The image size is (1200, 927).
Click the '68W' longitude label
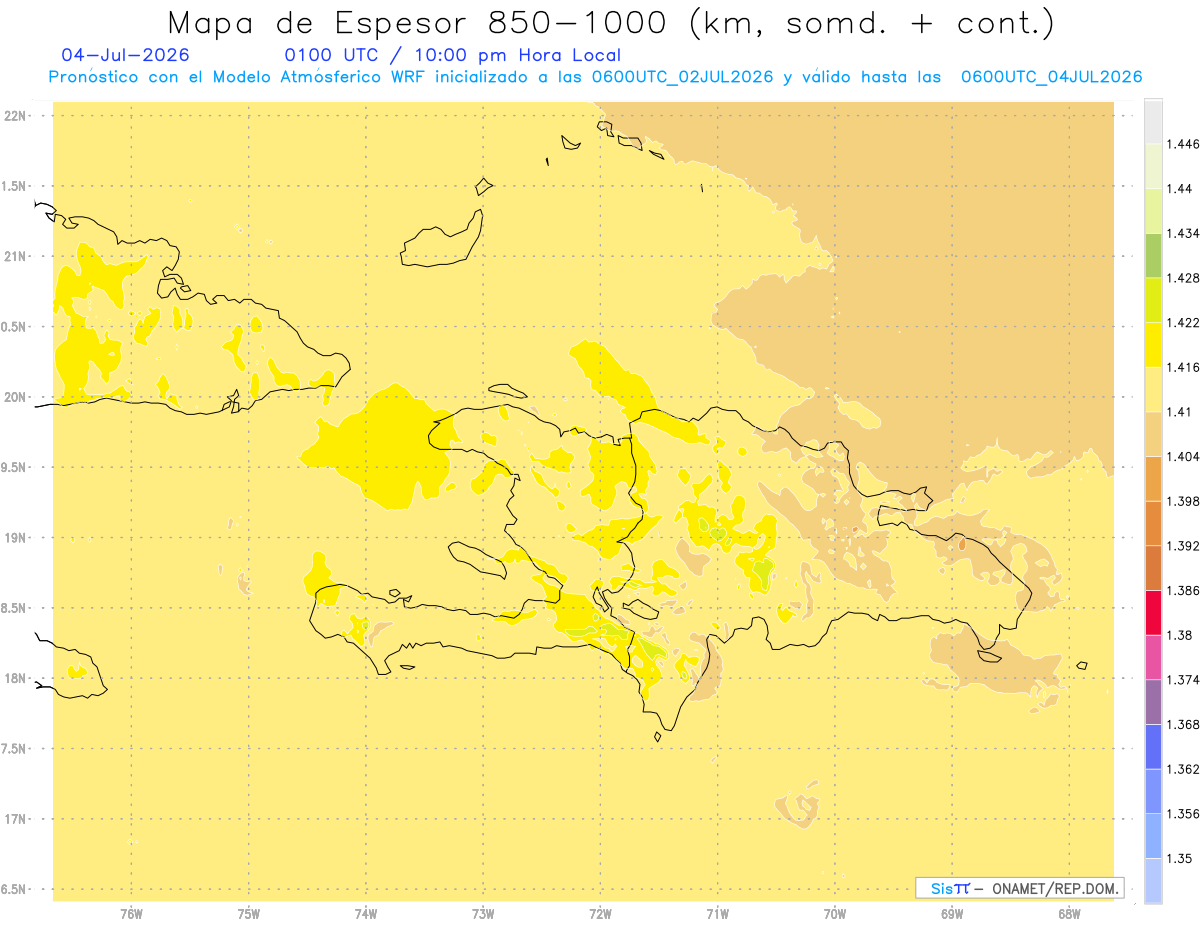(1069, 913)
